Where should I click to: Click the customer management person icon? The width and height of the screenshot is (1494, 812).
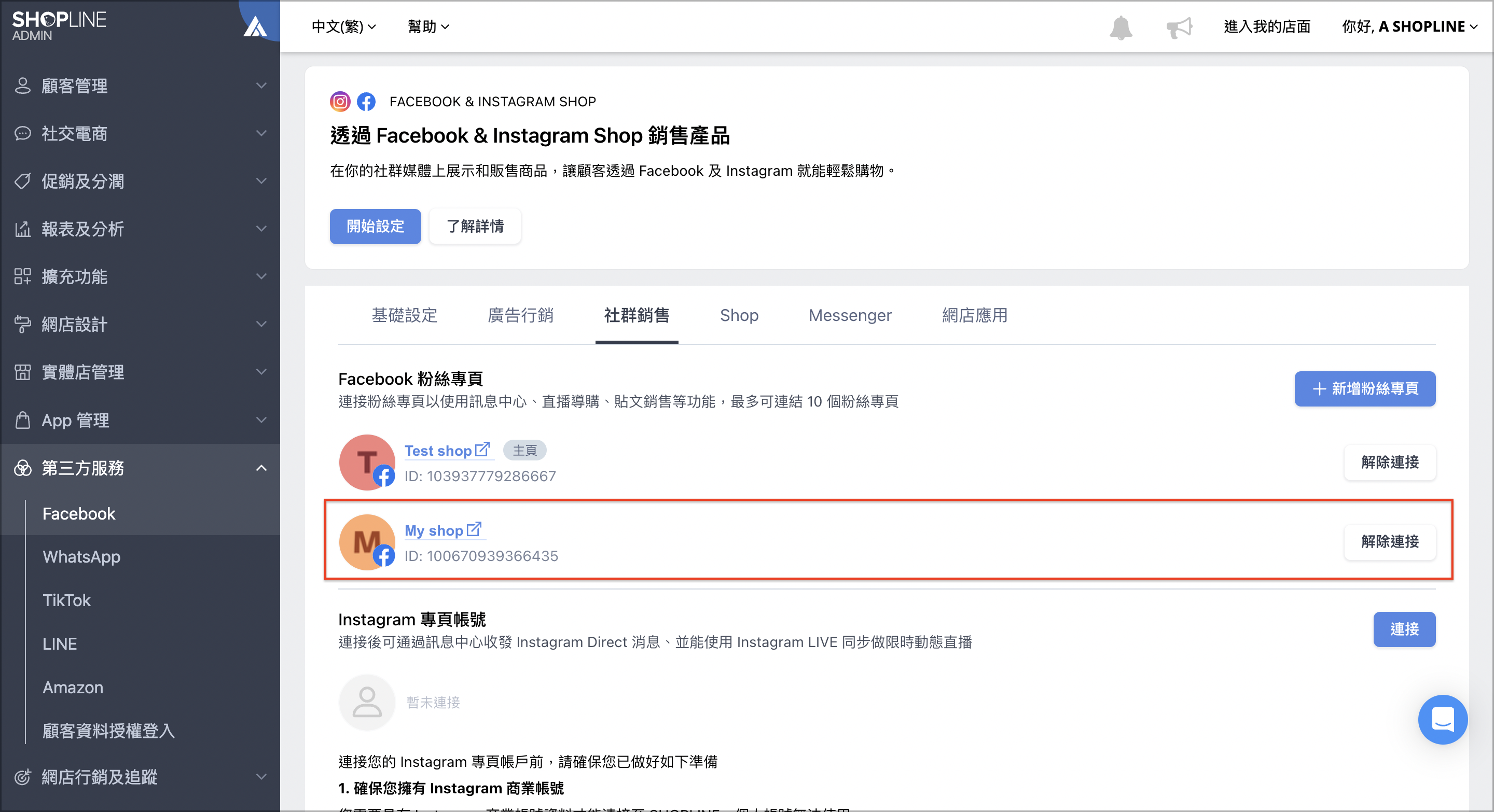coord(22,85)
